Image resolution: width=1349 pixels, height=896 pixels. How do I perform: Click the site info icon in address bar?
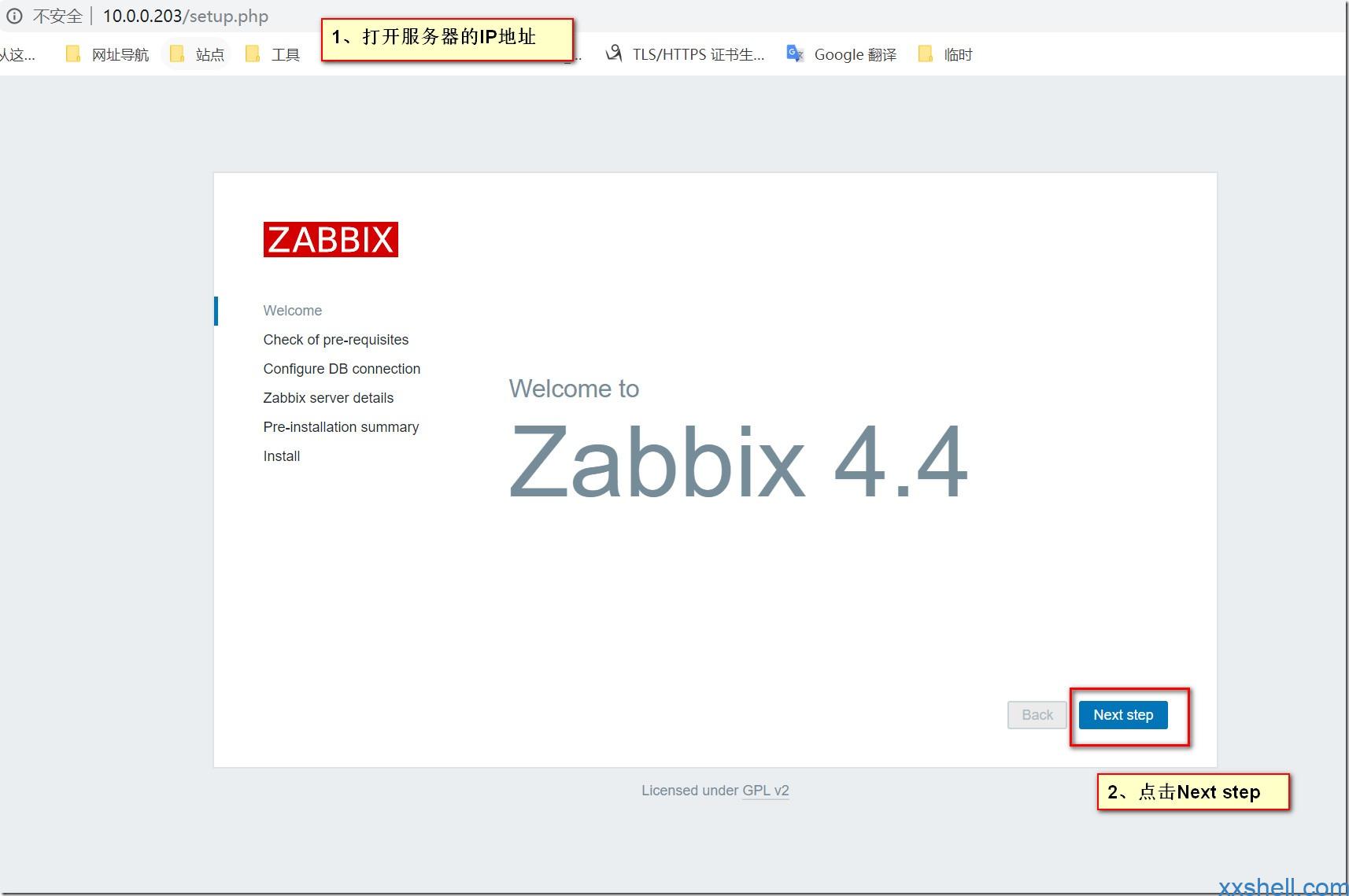coord(15,16)
